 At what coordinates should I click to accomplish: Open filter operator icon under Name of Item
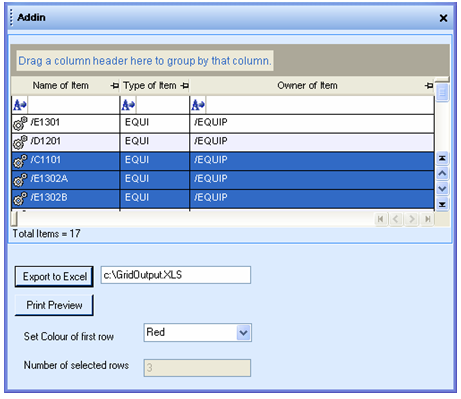coord(20,105)
